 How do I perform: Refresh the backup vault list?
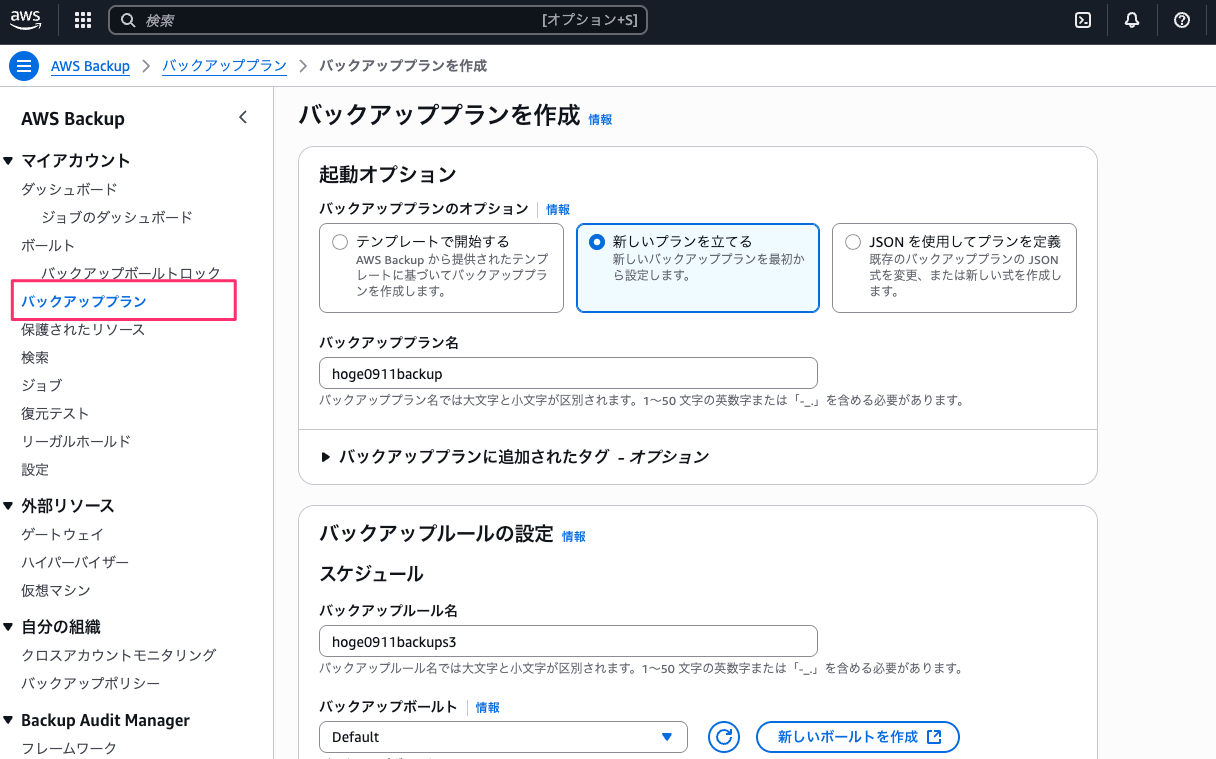(x=724, y=737)
